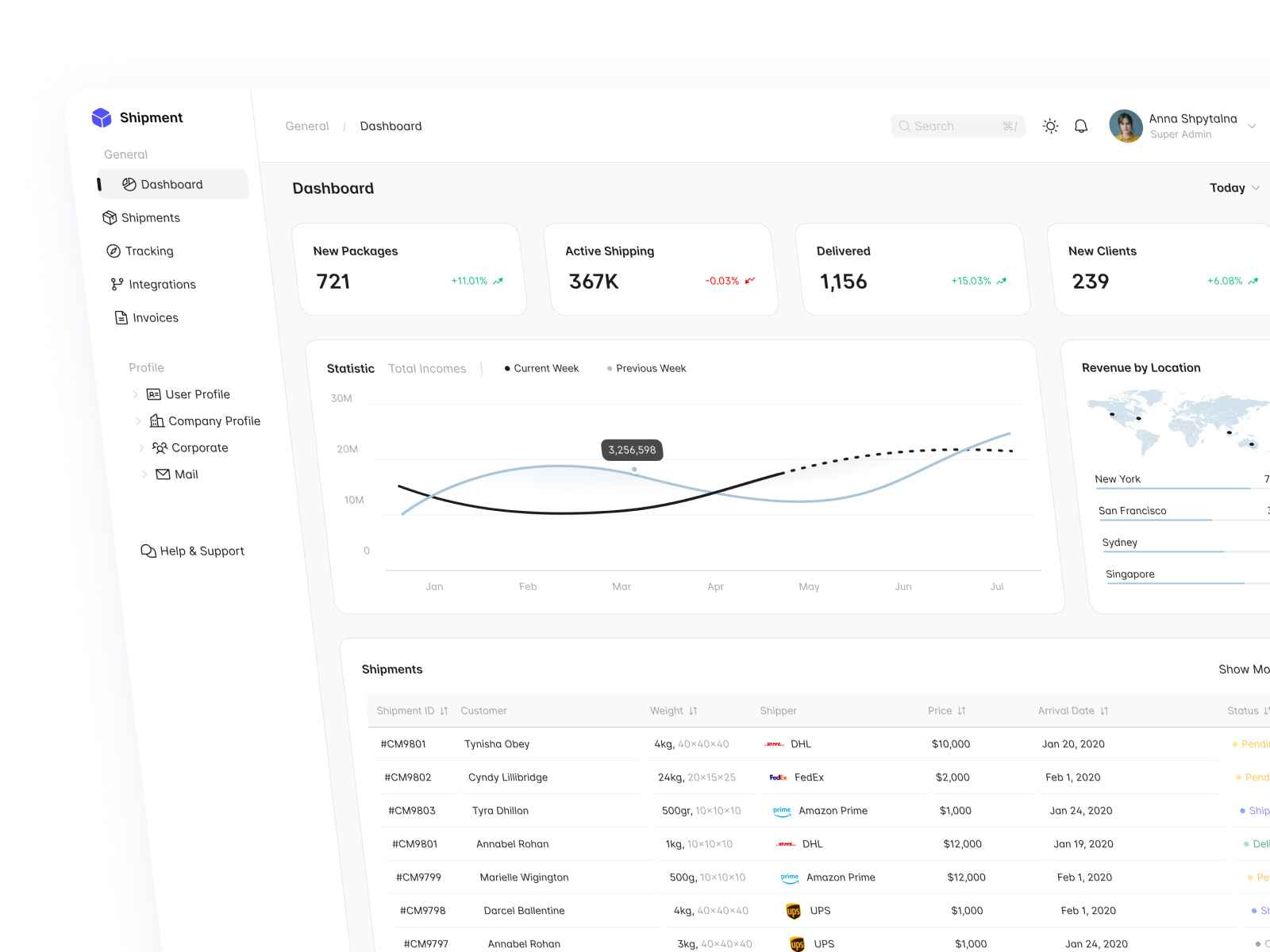The width and height of the screenshot is (1270, 952).
Task: Open the General breadcrumb link
Action: (306, 125)
